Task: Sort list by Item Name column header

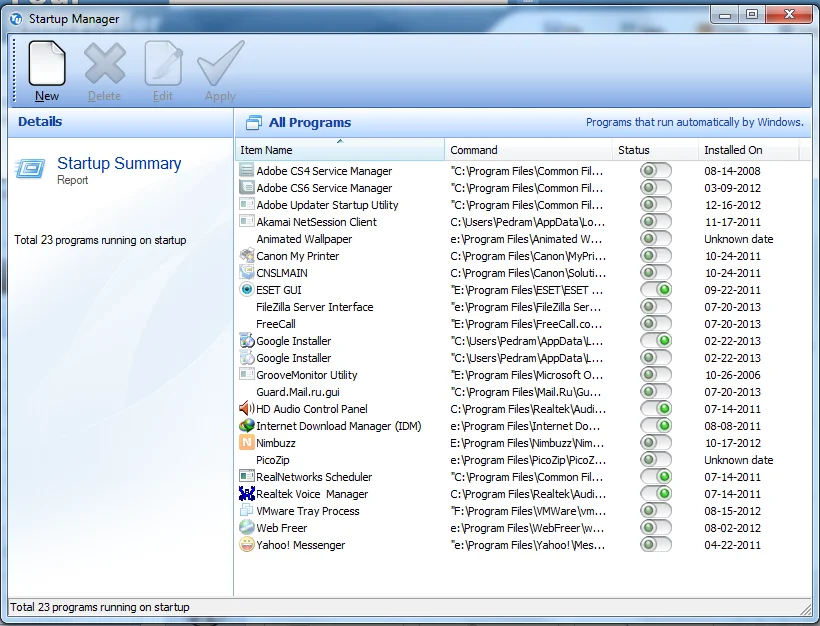Action: tap(340, 150)
